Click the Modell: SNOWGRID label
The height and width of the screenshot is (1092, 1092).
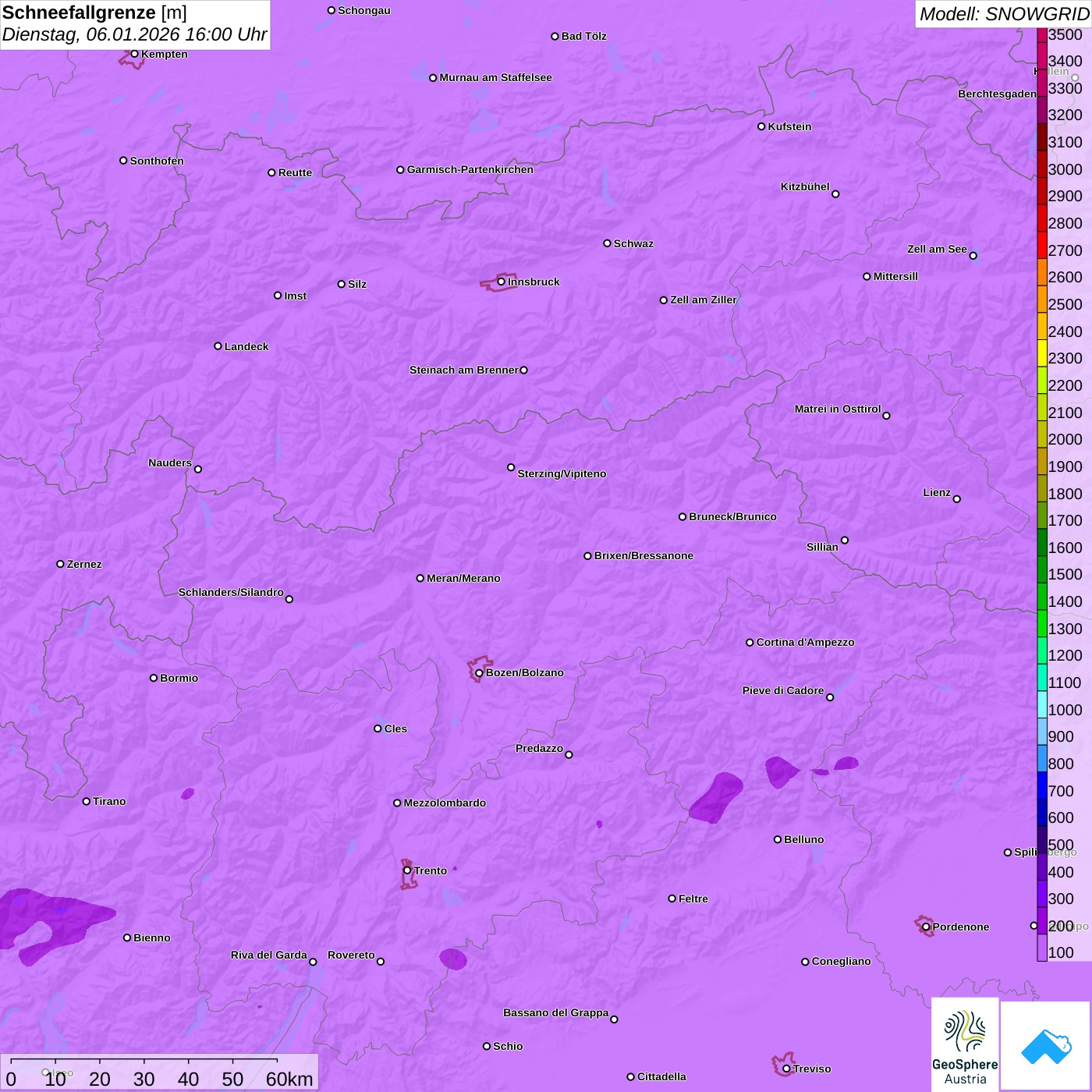pos(1004,14)
